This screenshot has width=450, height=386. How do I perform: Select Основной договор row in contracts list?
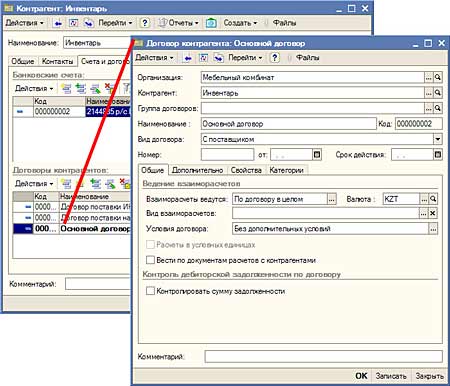(x=72, y=229)
